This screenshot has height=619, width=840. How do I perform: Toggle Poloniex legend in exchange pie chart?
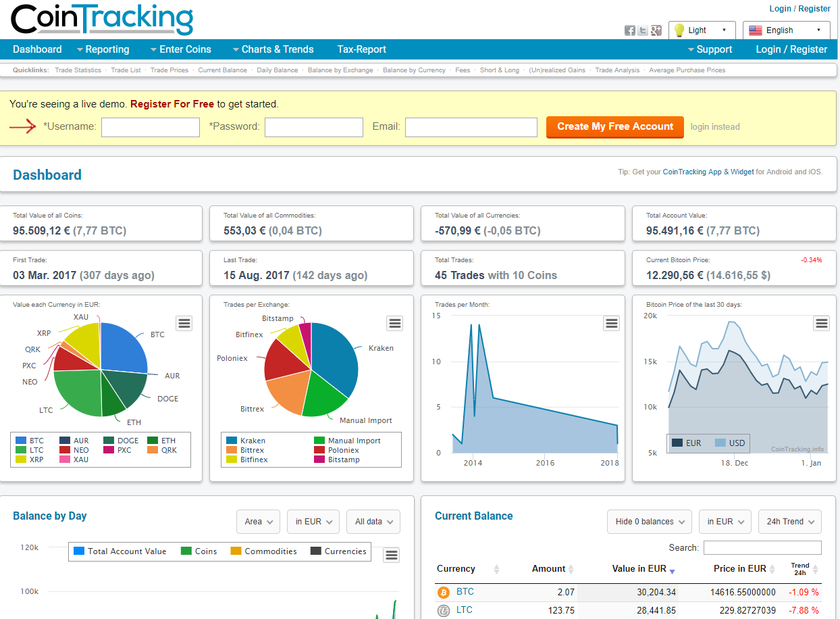[x=336, y=450]
